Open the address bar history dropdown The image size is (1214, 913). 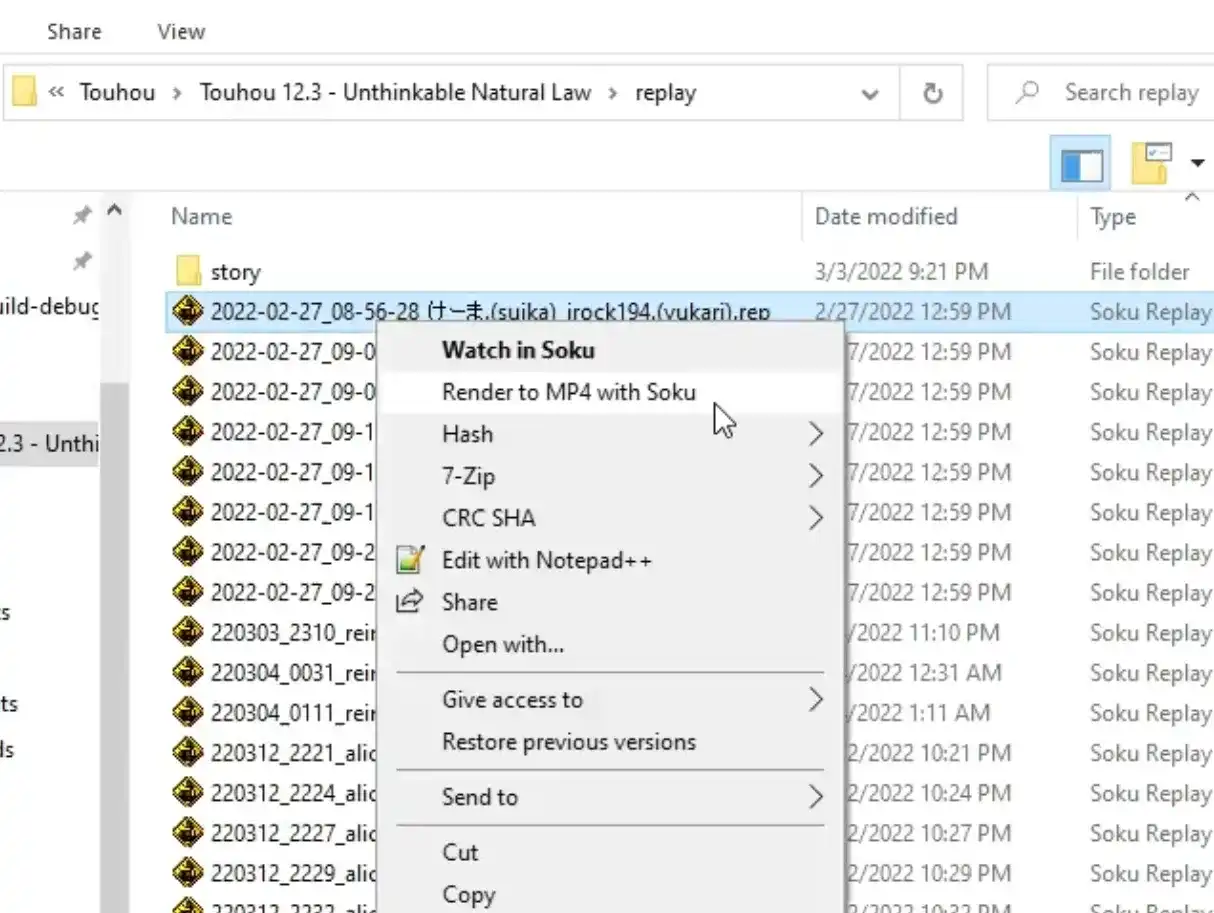tap(870, 94)
